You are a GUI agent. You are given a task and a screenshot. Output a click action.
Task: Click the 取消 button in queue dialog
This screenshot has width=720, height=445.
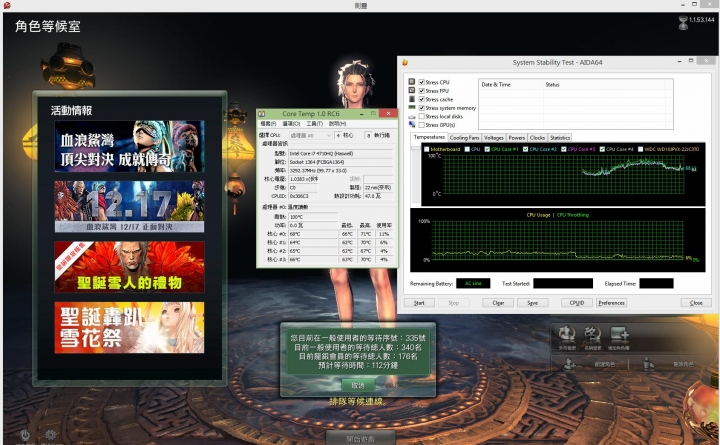[358, 385]
